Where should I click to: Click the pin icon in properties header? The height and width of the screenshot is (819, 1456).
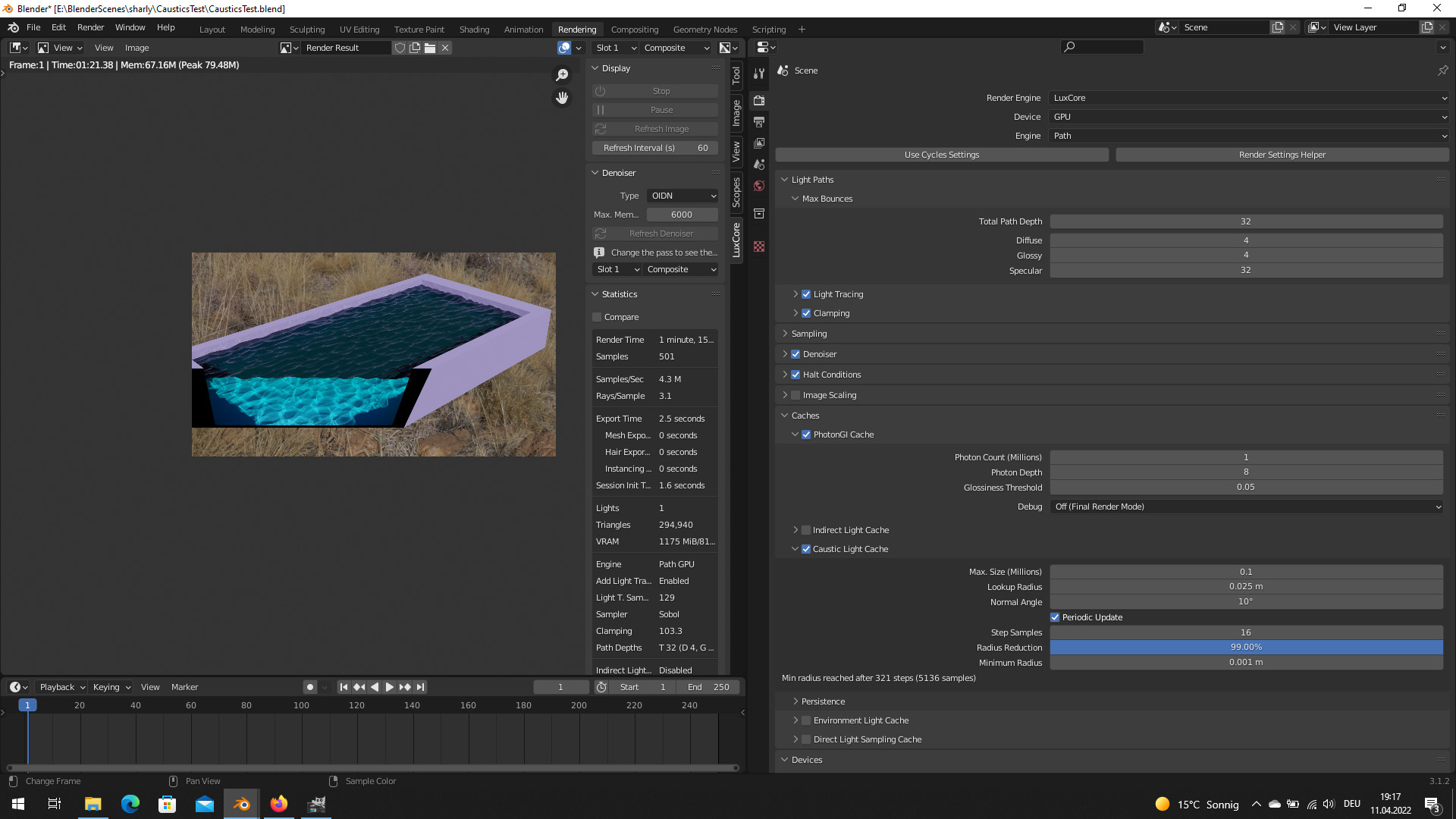pyautogui.click(x=1442, y=71)
